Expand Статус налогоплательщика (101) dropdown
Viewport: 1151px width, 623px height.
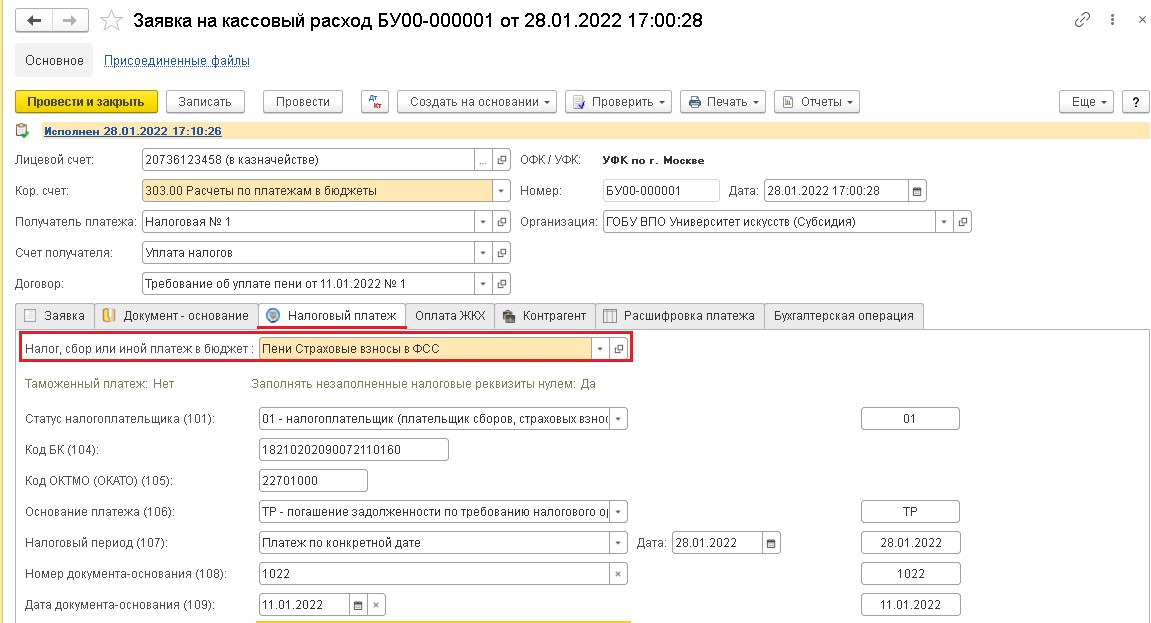(x=618, y=419)
